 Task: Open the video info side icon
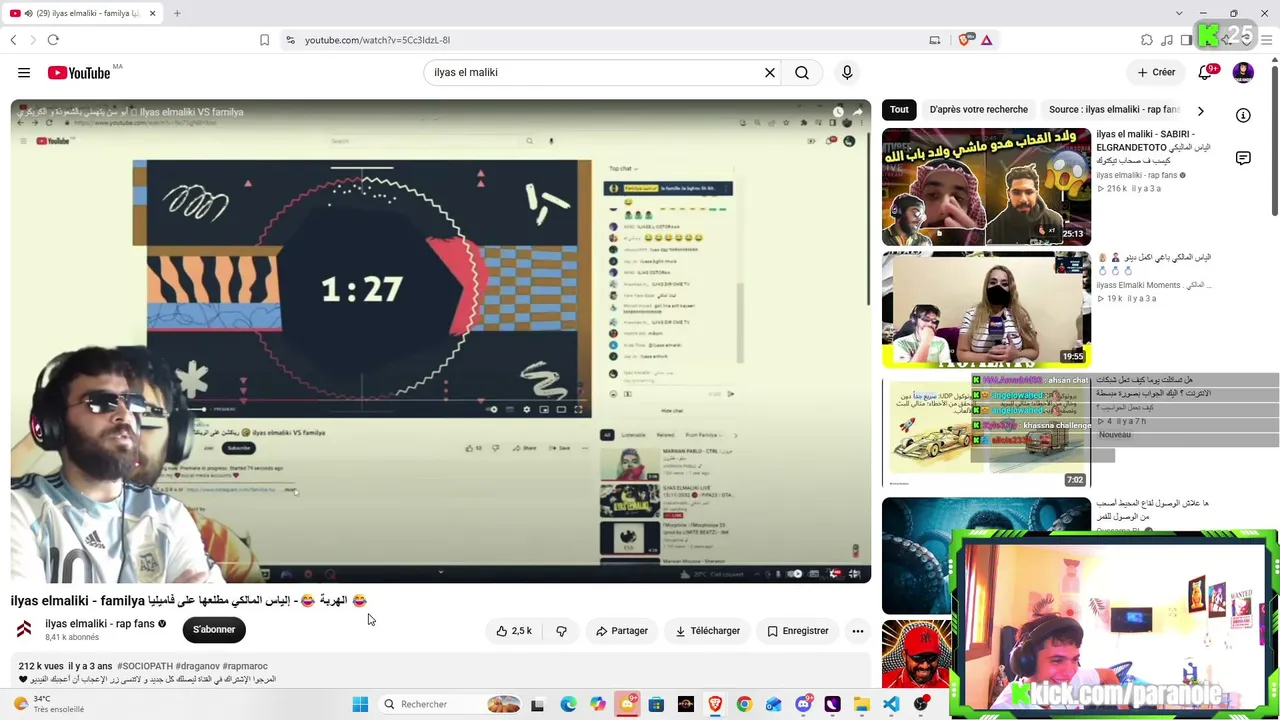click(1243, 115)
